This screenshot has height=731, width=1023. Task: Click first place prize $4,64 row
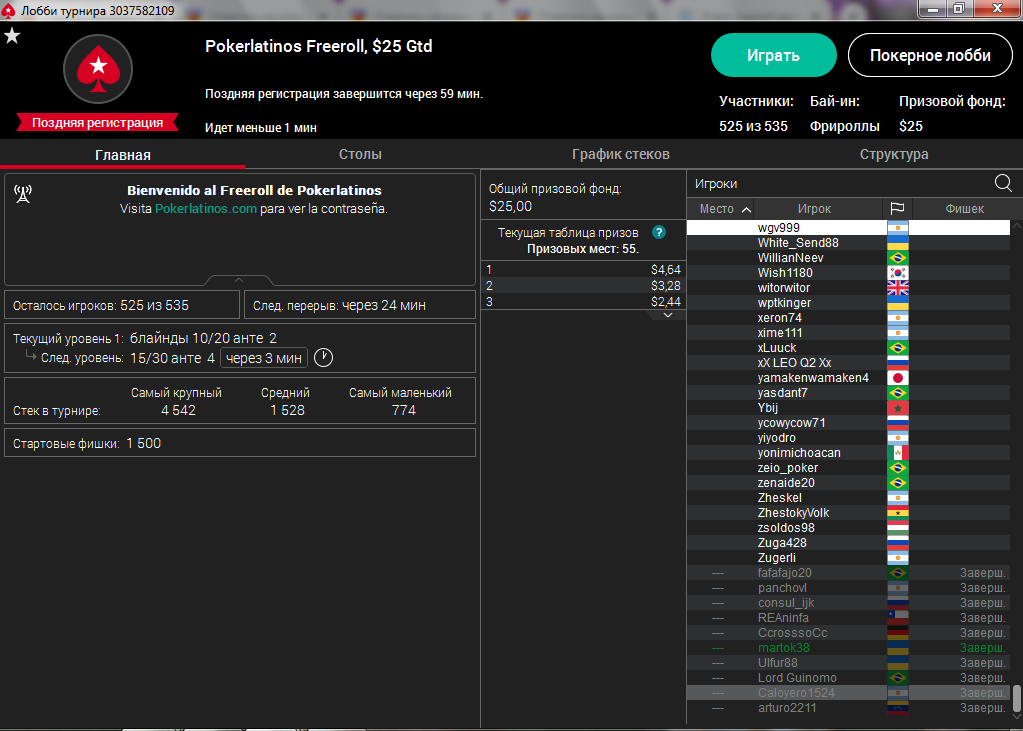(583, 270)
